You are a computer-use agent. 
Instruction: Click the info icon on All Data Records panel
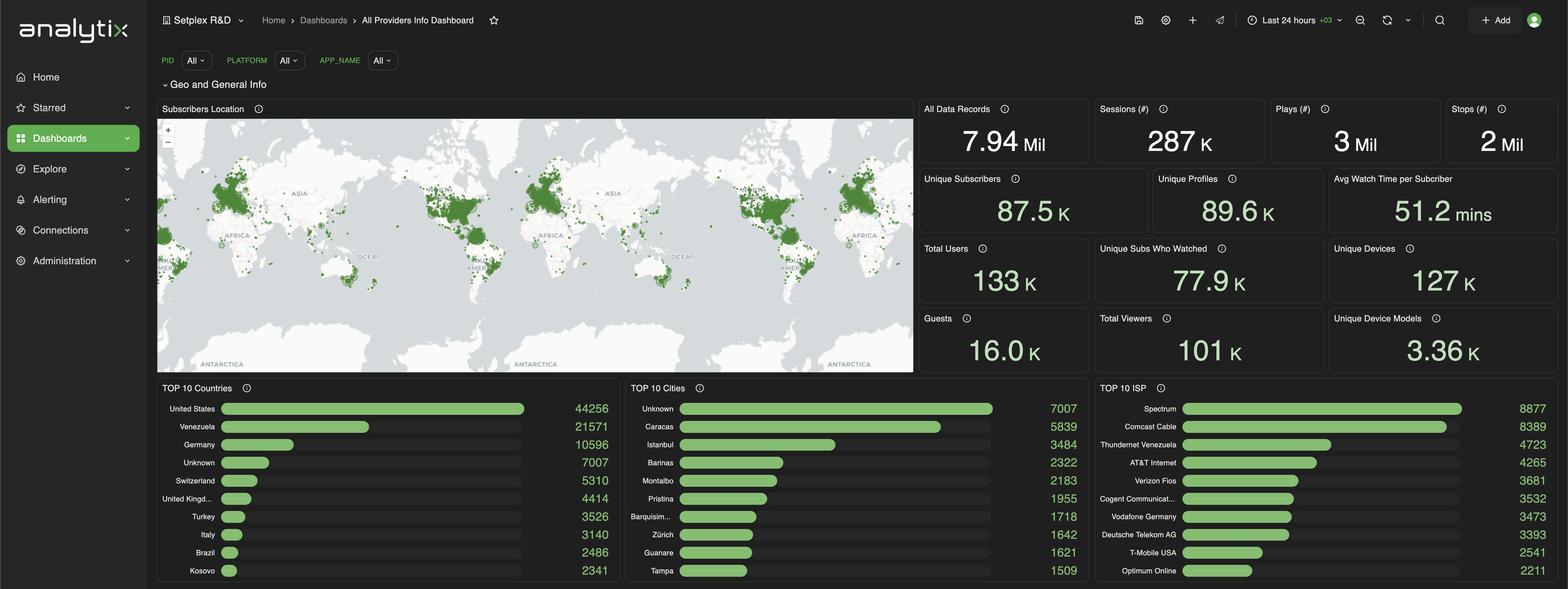(1005, 109)
